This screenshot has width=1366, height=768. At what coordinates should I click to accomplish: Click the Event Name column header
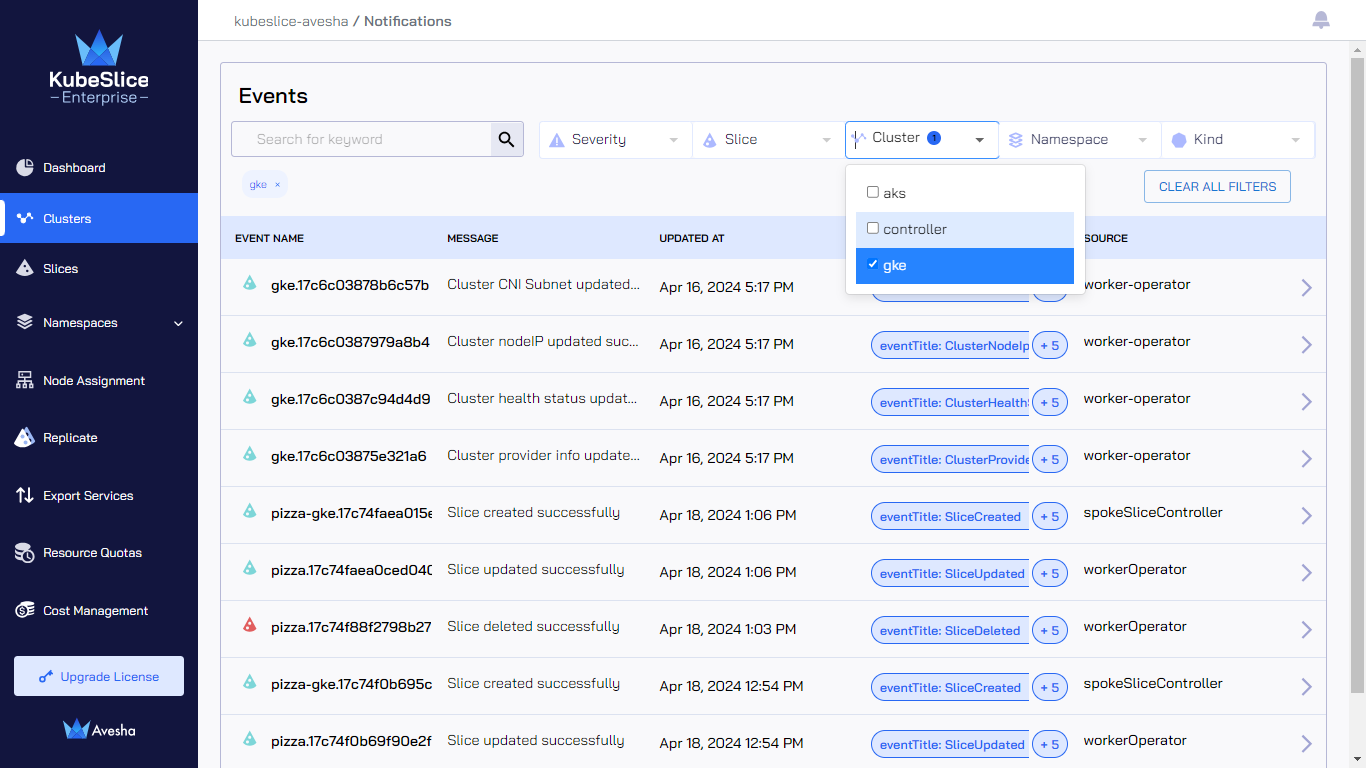coord(269,239)
